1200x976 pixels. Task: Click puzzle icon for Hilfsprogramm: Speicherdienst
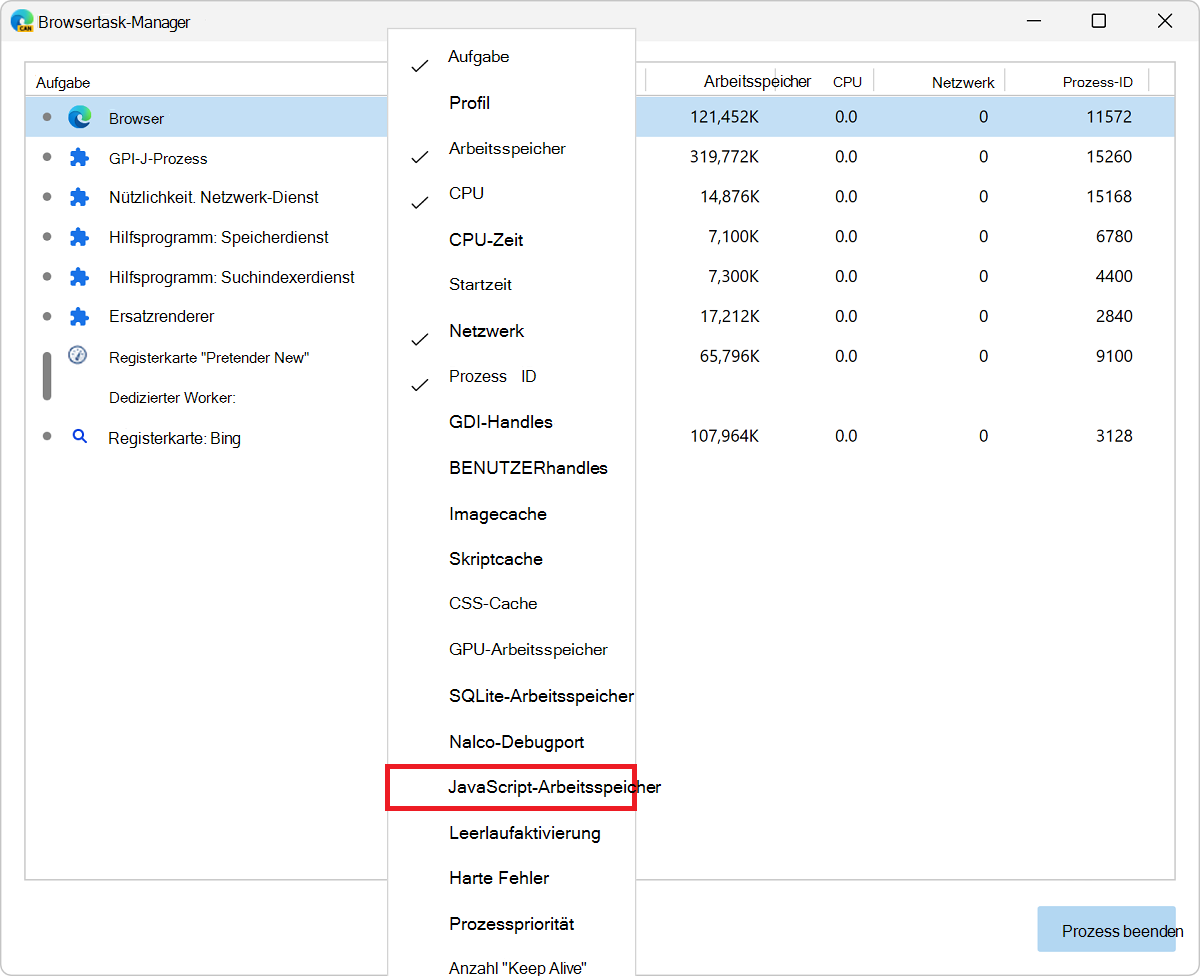tap(80, 237)
